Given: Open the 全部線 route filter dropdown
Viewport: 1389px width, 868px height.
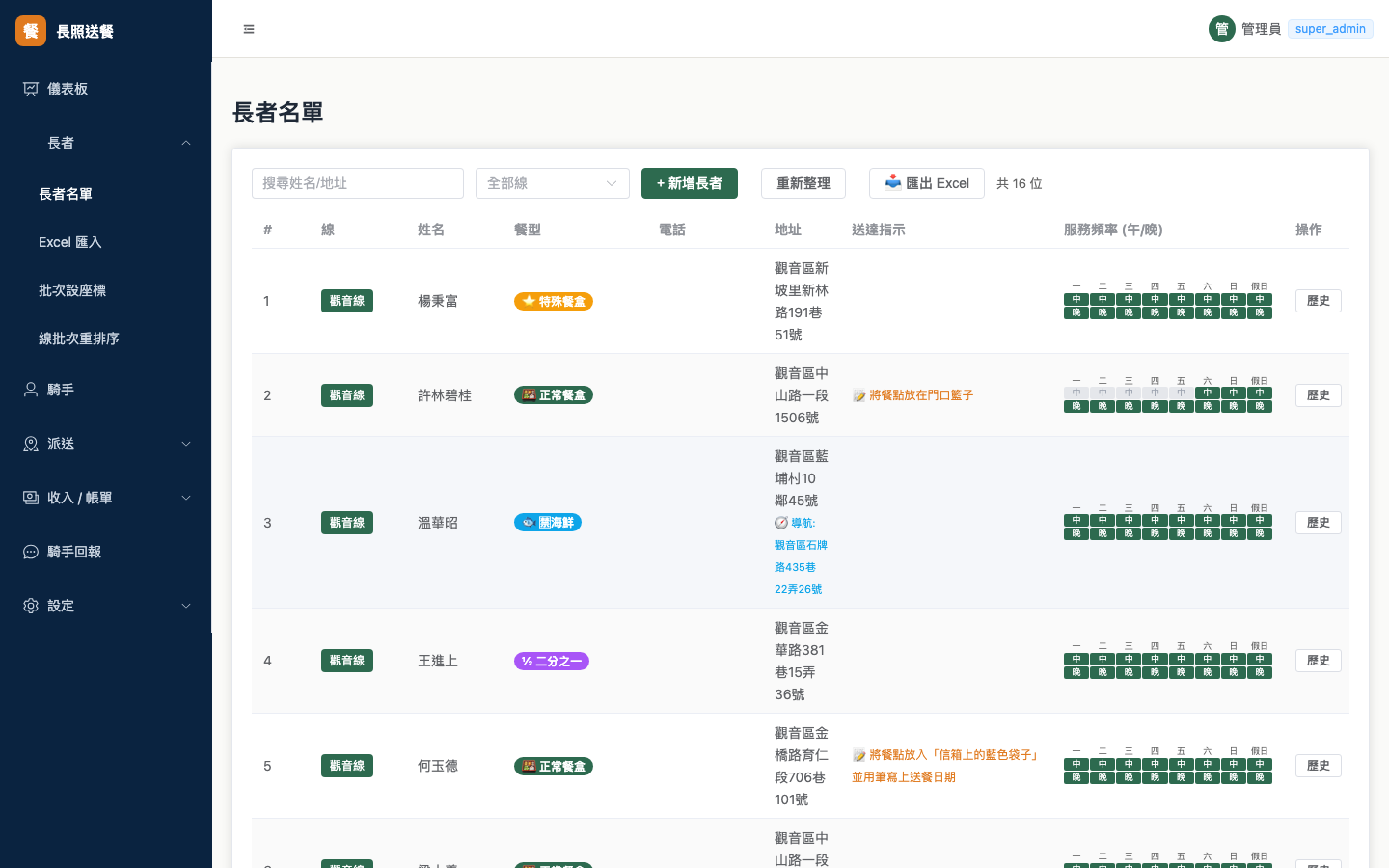Looking at the screenshot, I should click(553, 183).
